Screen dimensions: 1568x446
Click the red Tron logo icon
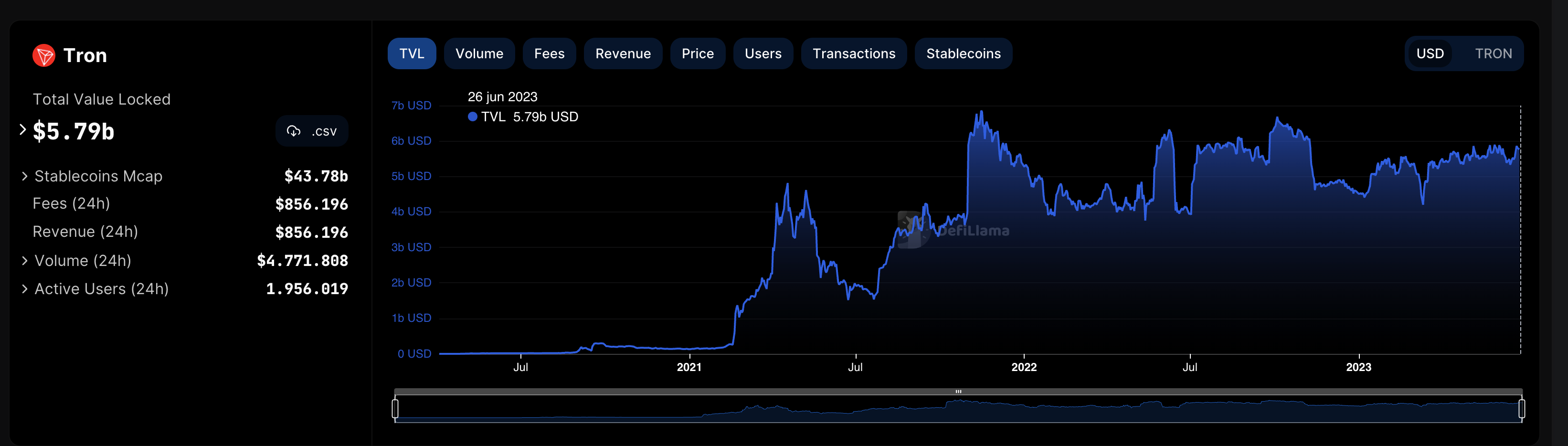(x=44, y=55)
